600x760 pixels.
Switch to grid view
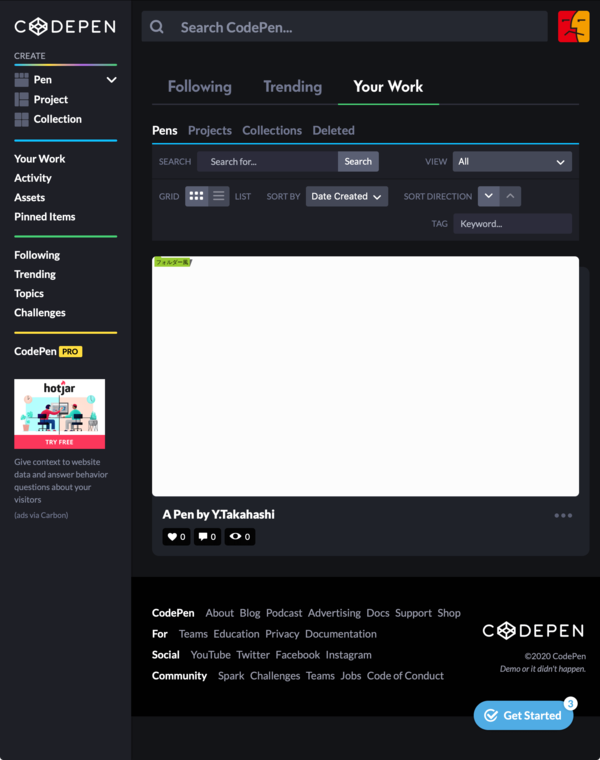pyautogui.click(x=196, y=196)
